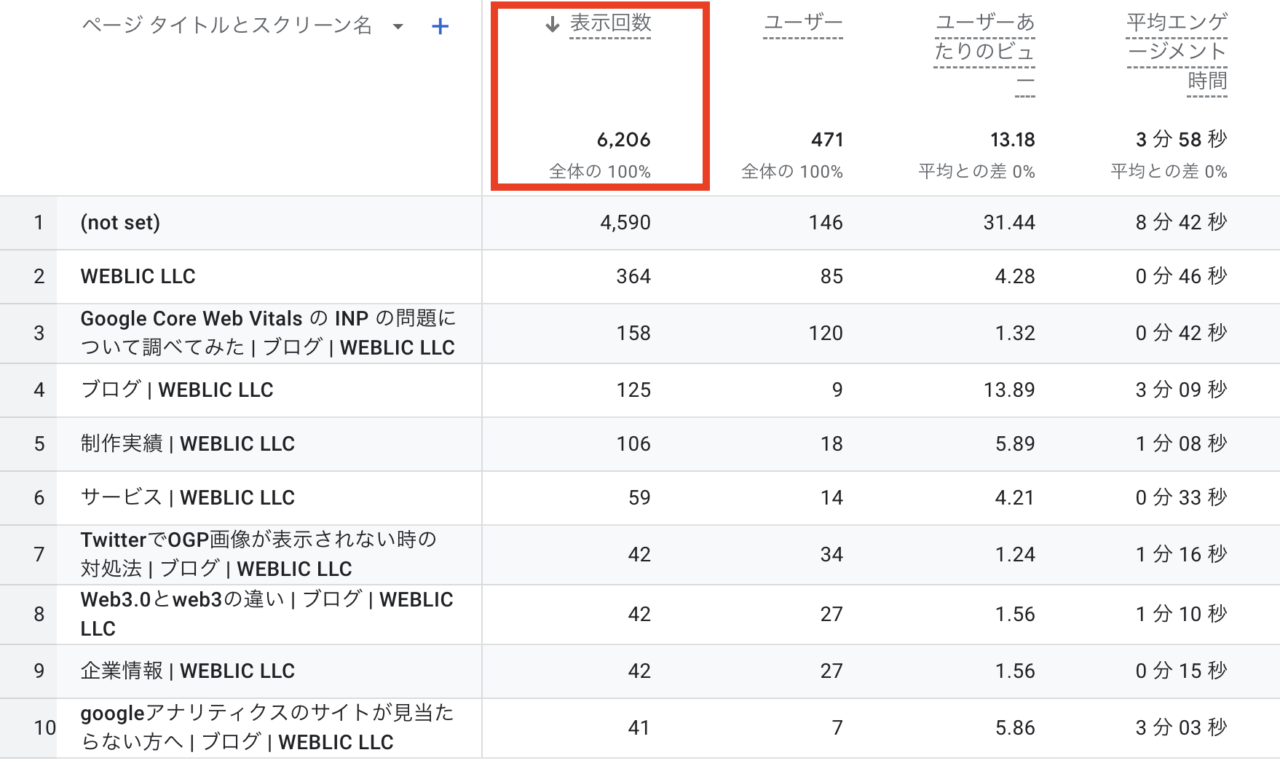Click views-per-user cell 4.28
Screen dimensions: 1280x782
coord(1015,277)
